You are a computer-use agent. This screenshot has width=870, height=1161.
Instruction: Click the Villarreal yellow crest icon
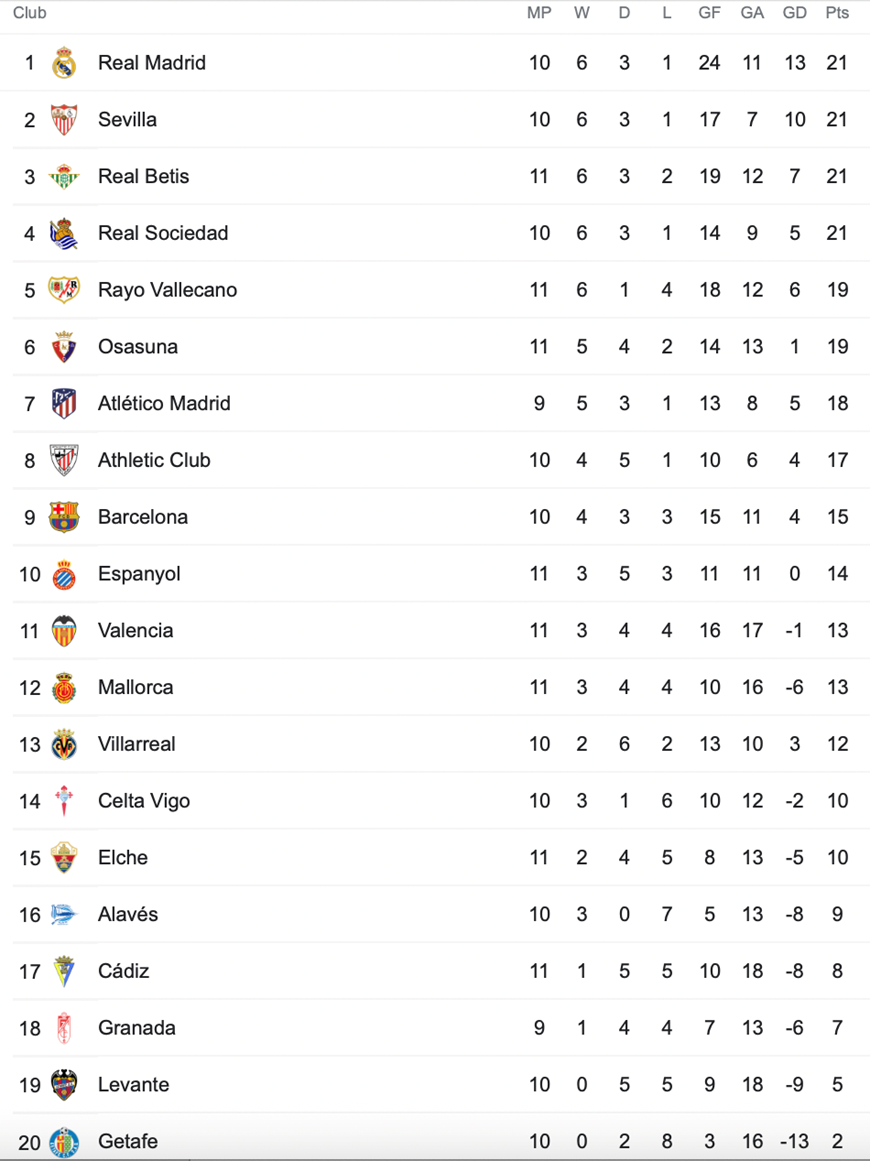point(64,744)
